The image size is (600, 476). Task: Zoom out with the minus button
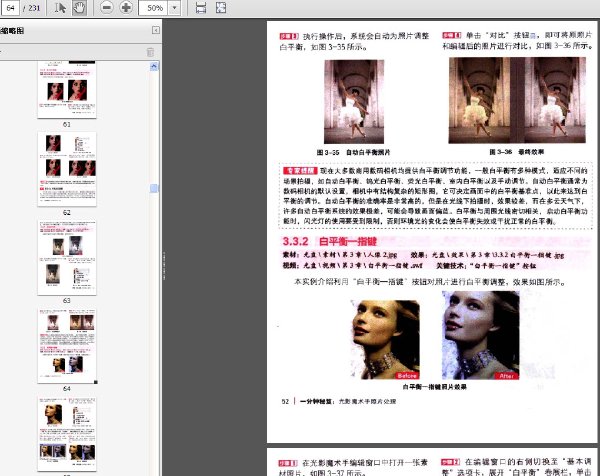point(106,8)
